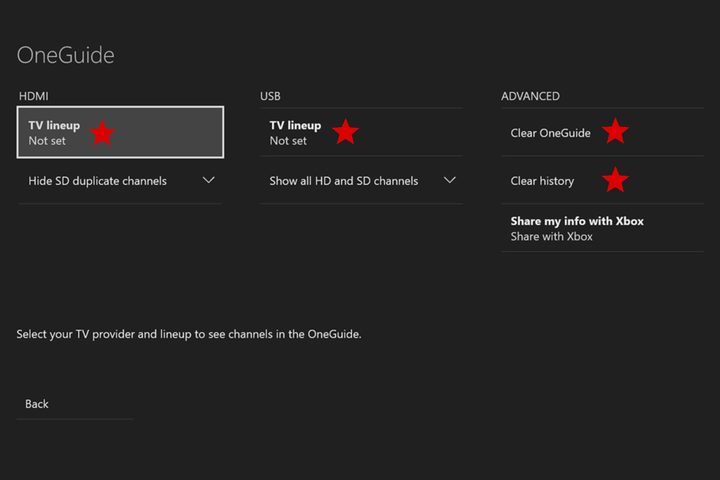Click the red star next to Clear history
Screen dimensions: 720x480
(615, 179)
